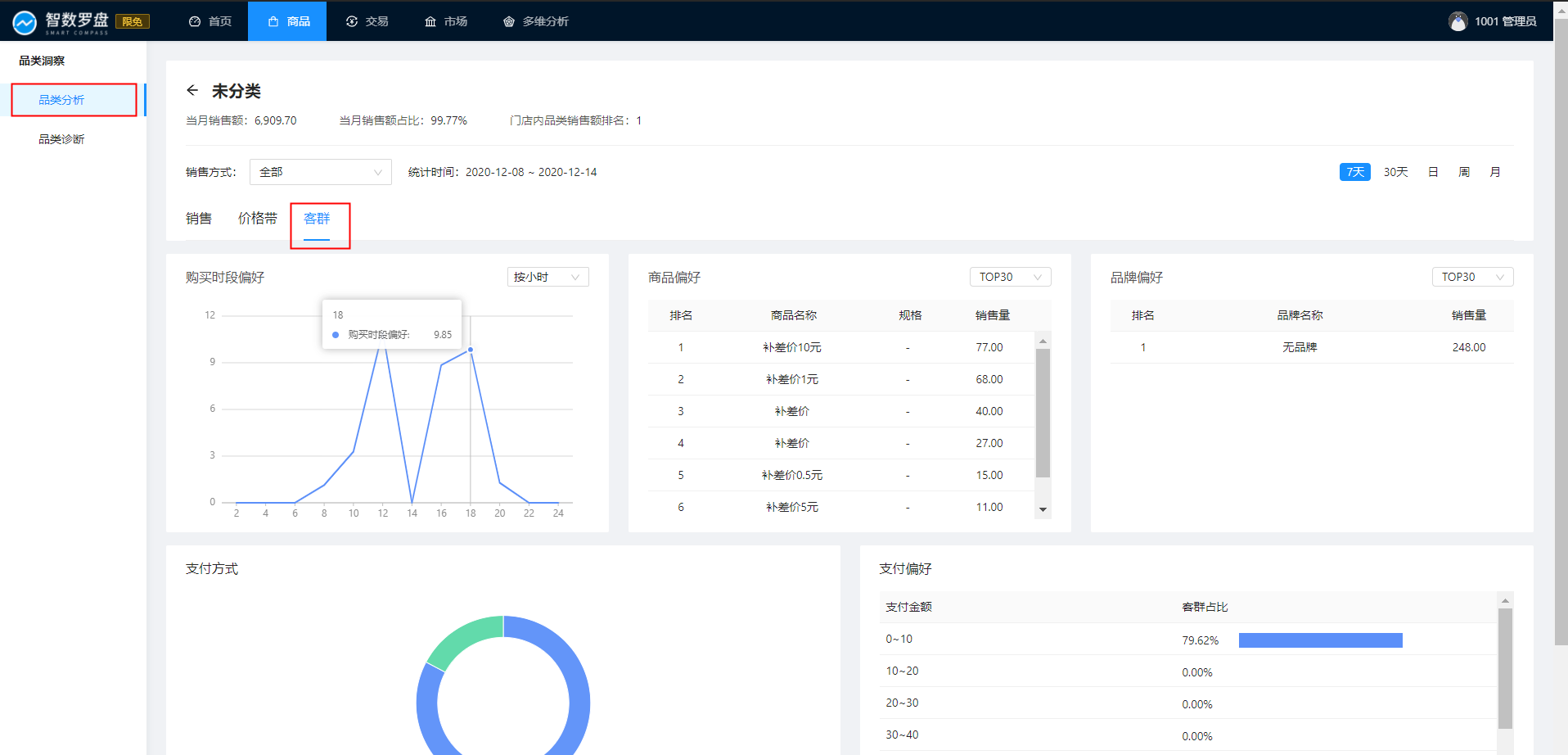Click the 商品偏好 table scrollbar down arrow

[1043, 509]
